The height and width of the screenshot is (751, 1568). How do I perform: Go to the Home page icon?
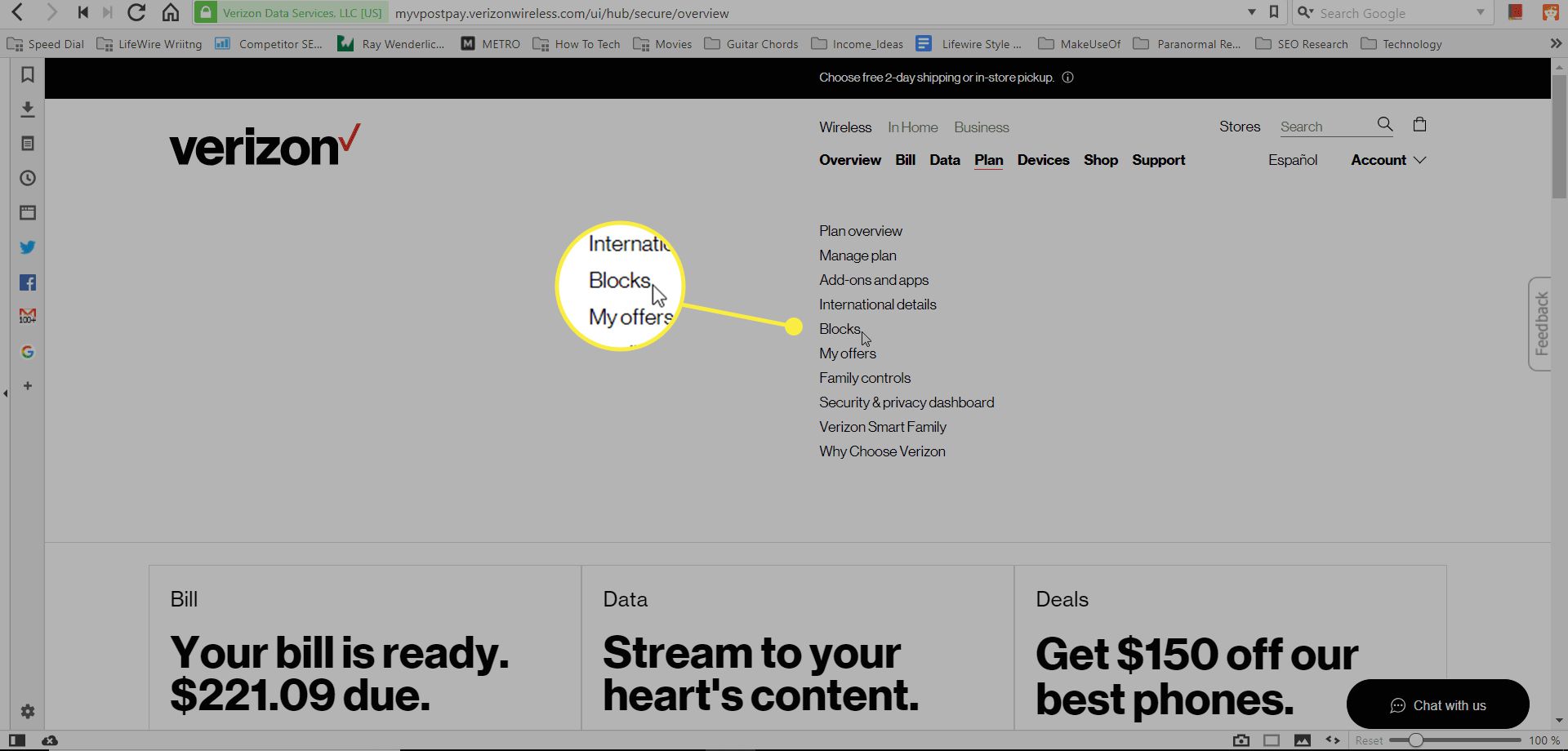171,12
